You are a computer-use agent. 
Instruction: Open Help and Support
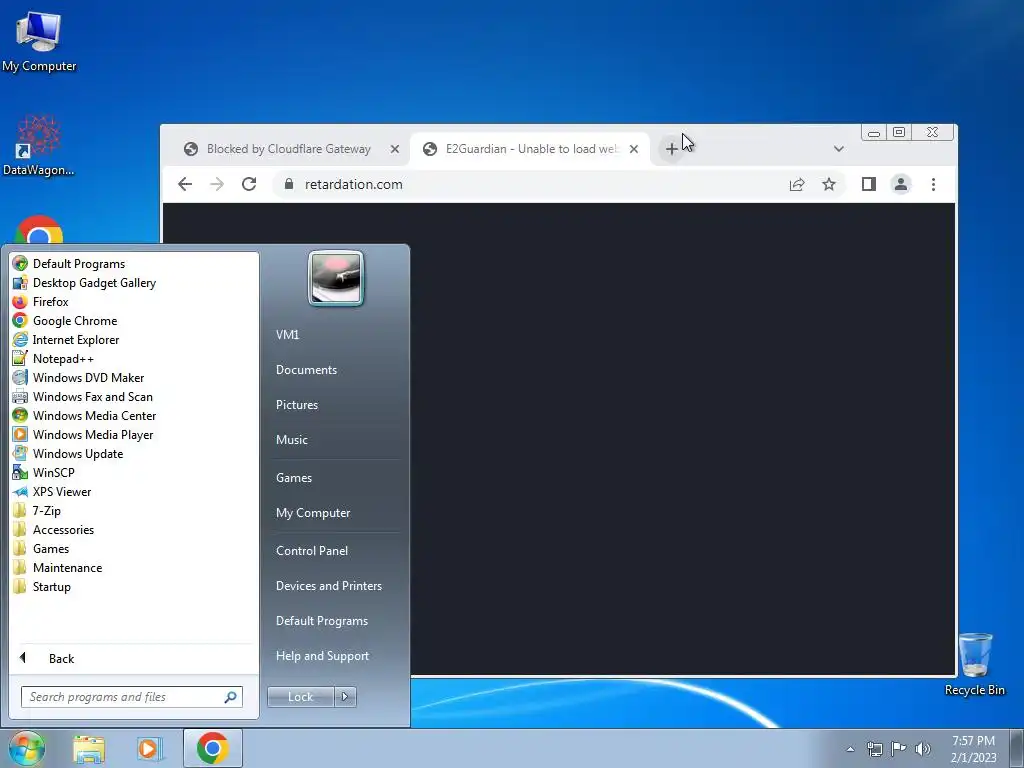323,656
